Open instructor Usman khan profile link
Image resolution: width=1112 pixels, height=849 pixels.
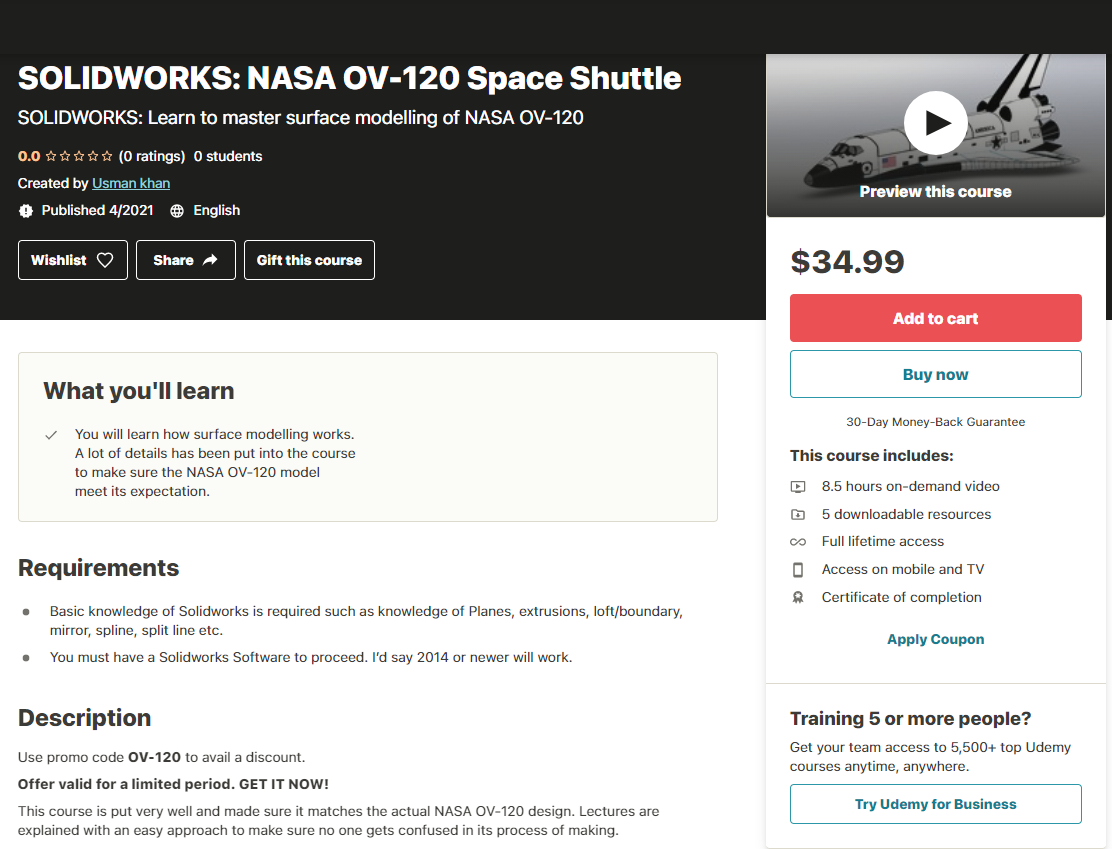point(131,183)
